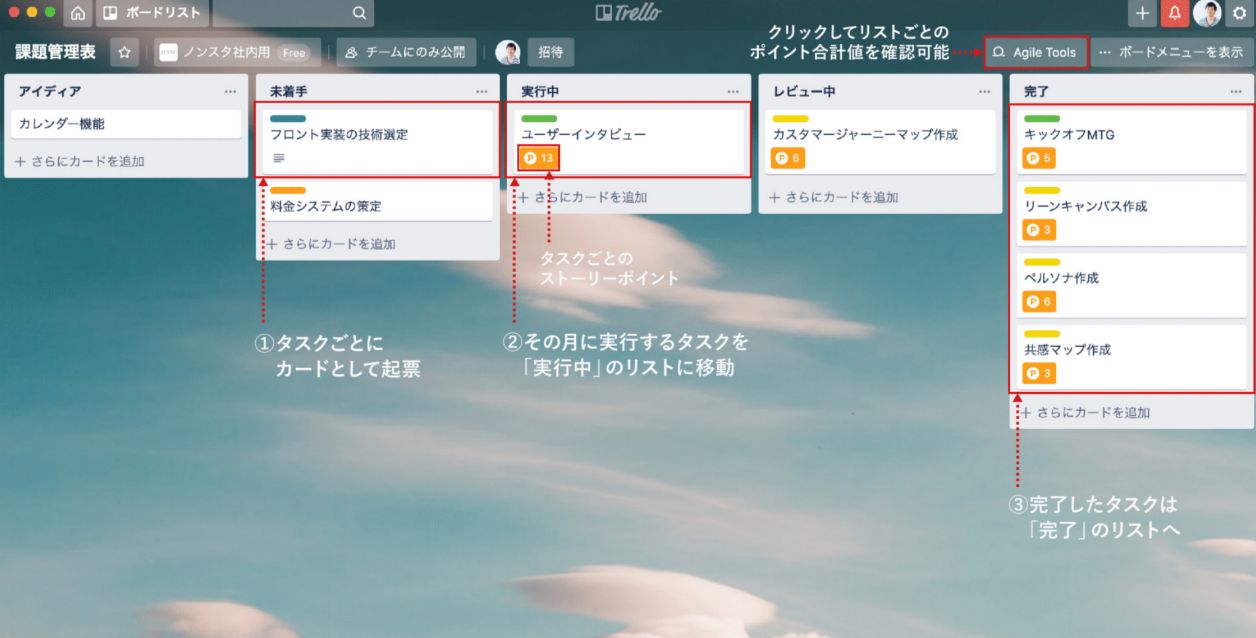Add another card to the 実行中 list
The width and height of the screenshot is (1256, 638).
tap(582, 197)
